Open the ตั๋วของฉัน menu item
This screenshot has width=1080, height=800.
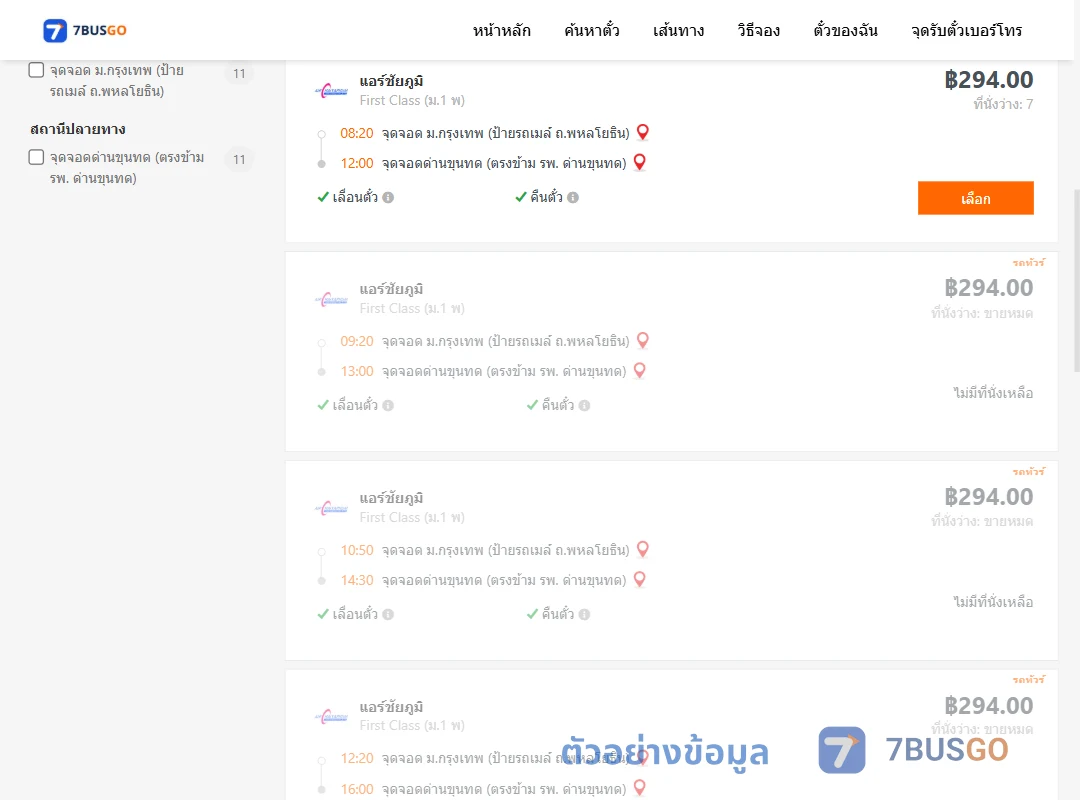coord(845,30)
